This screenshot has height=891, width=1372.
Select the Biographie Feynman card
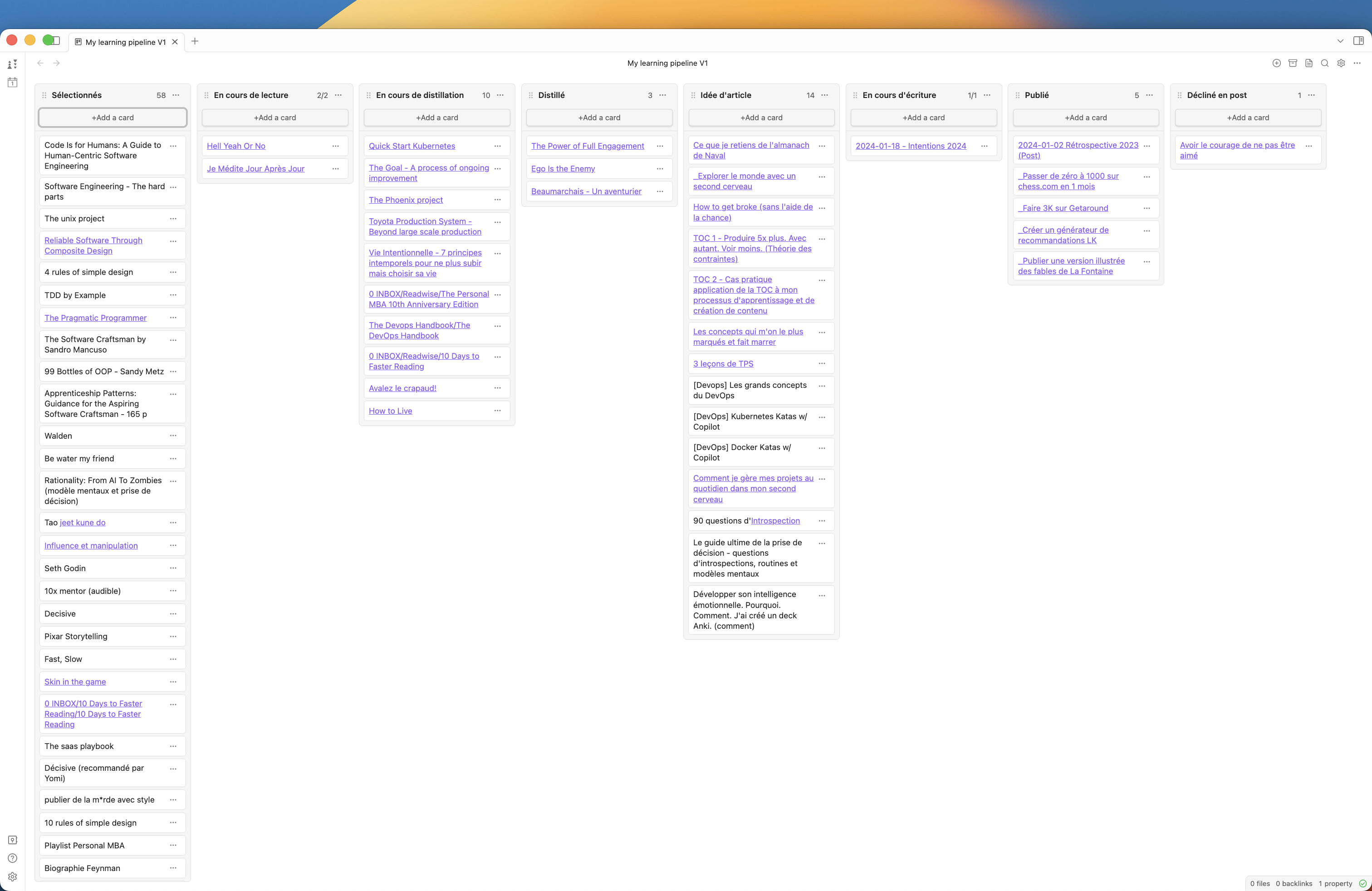click(113, 868)
